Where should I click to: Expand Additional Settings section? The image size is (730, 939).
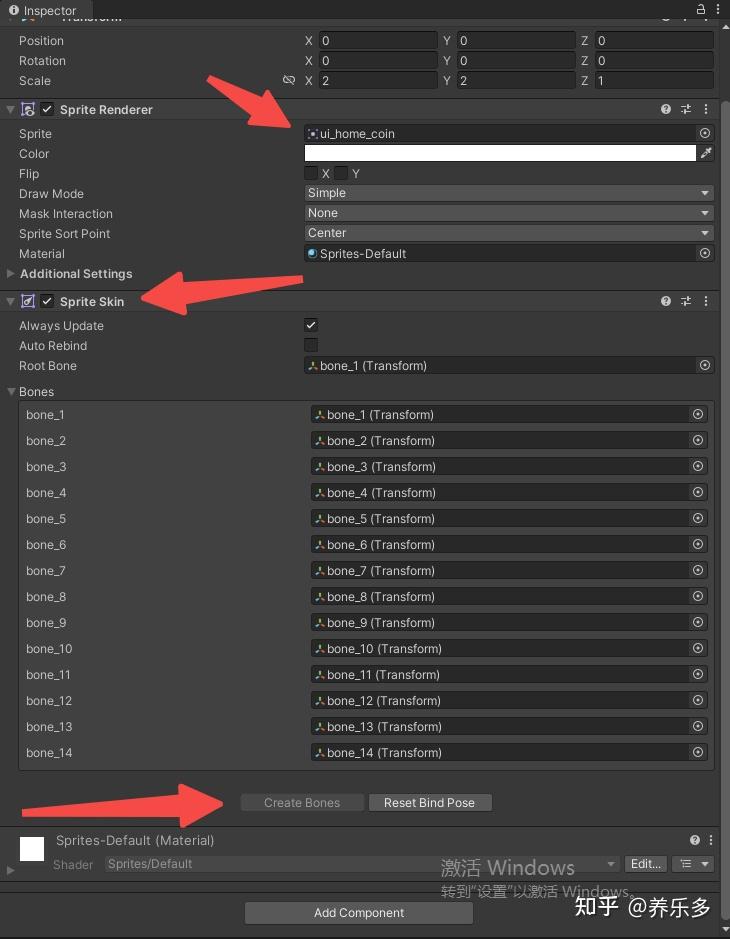(10, 273)
